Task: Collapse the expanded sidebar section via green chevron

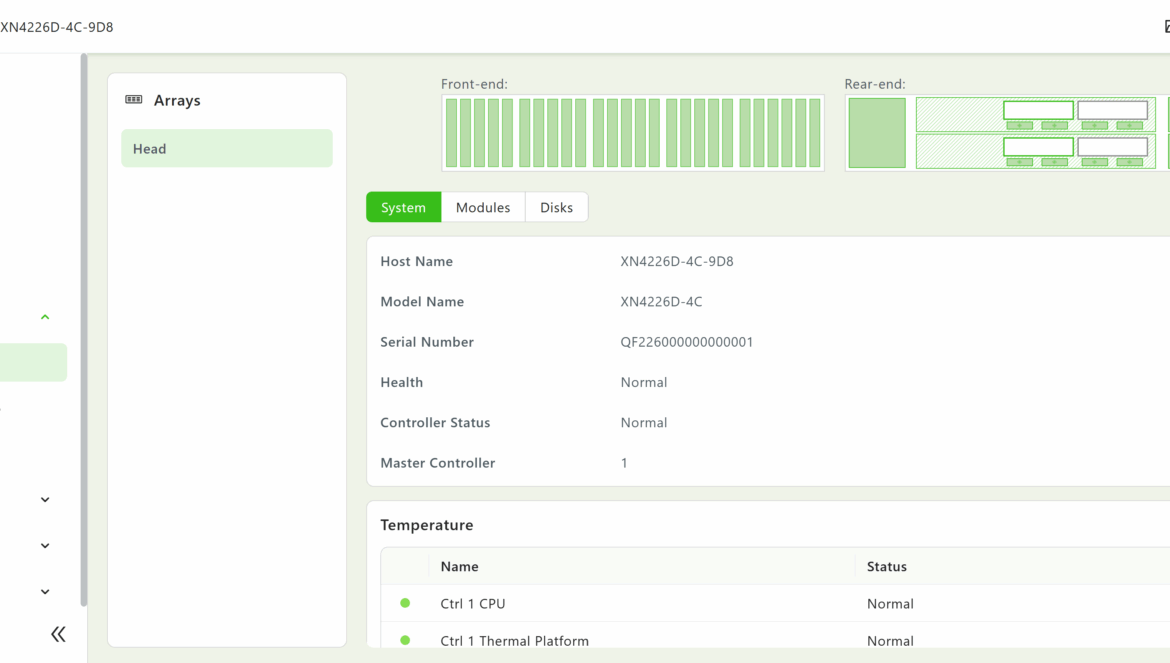Action: (x=45, y=317)
